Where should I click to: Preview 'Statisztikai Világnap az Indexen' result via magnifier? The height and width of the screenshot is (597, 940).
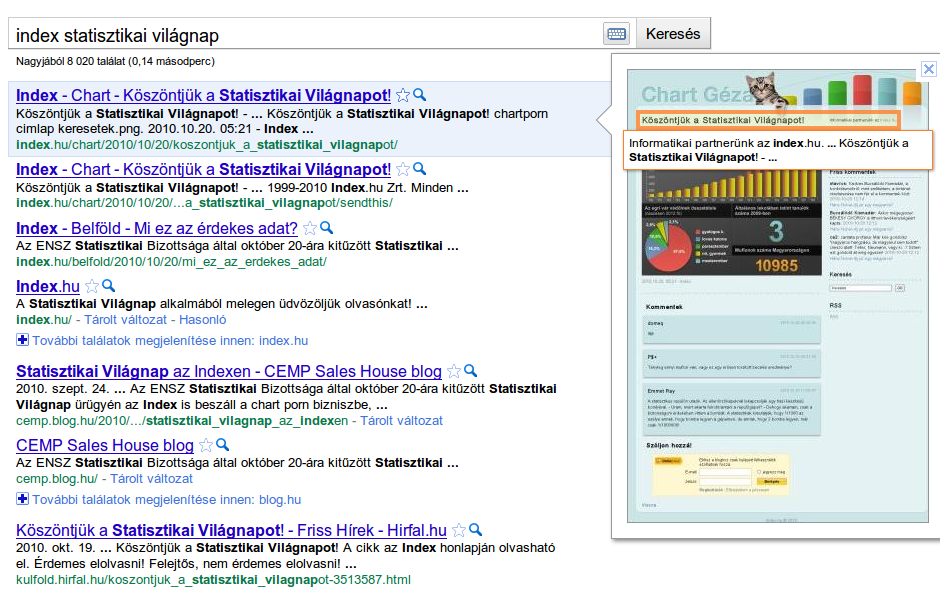471,371
